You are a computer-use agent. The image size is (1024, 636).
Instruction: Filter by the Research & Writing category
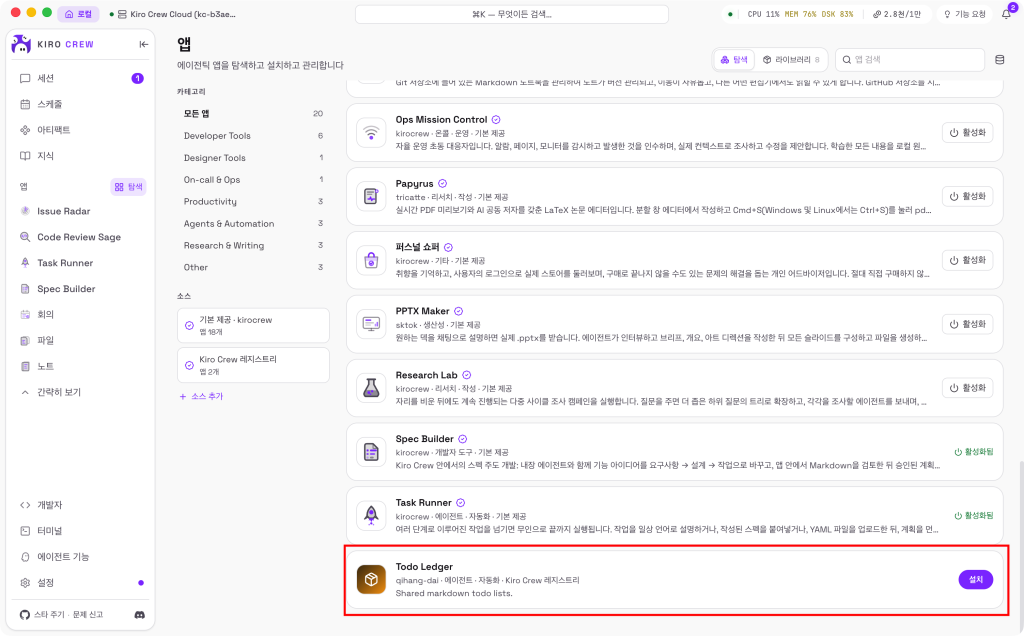(253, 246)
